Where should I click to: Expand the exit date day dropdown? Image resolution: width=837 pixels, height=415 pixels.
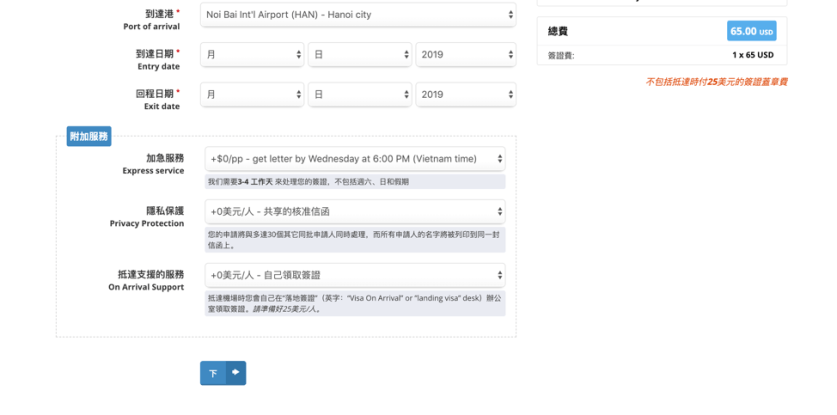click(x=359, y=94)
